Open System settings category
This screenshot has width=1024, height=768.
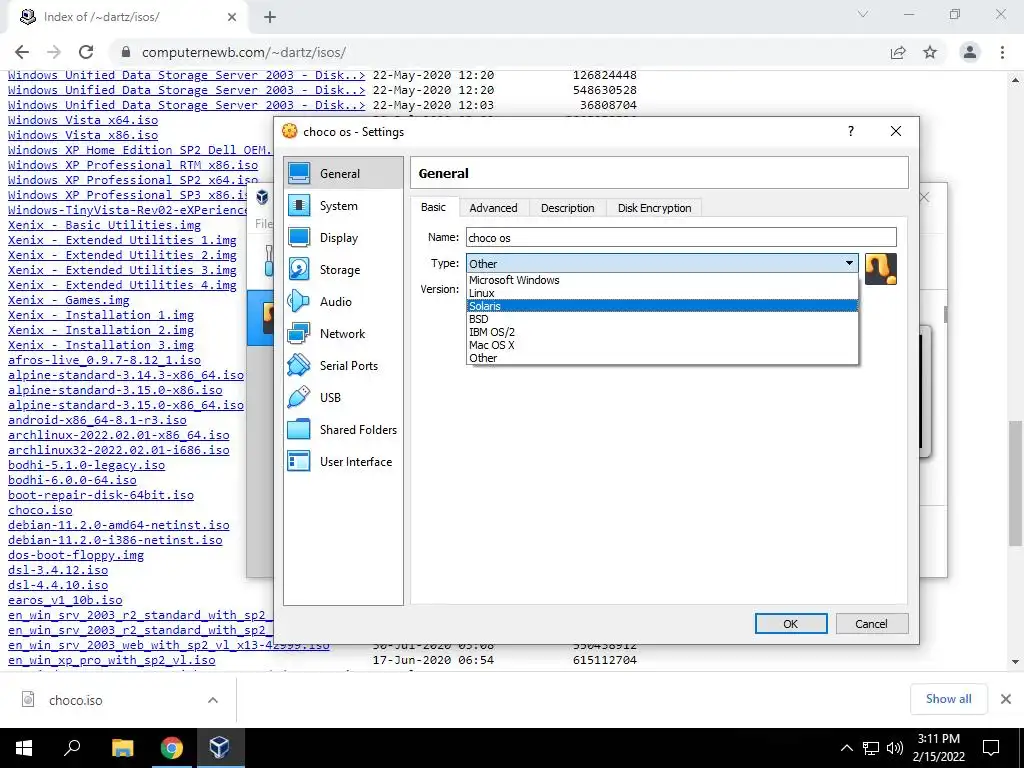344,206
